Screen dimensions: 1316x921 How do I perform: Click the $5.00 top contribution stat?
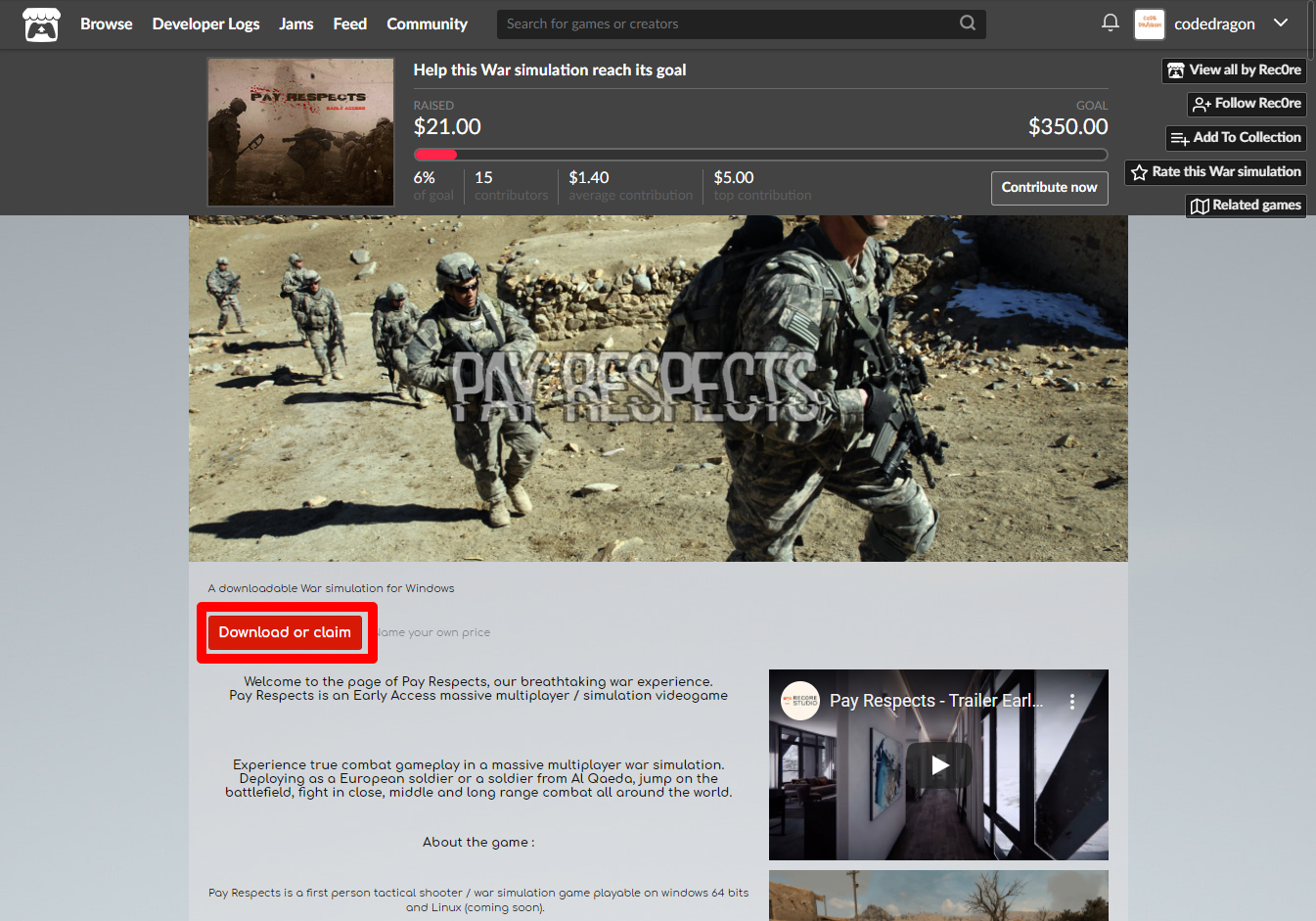click(x=762, y=186)
